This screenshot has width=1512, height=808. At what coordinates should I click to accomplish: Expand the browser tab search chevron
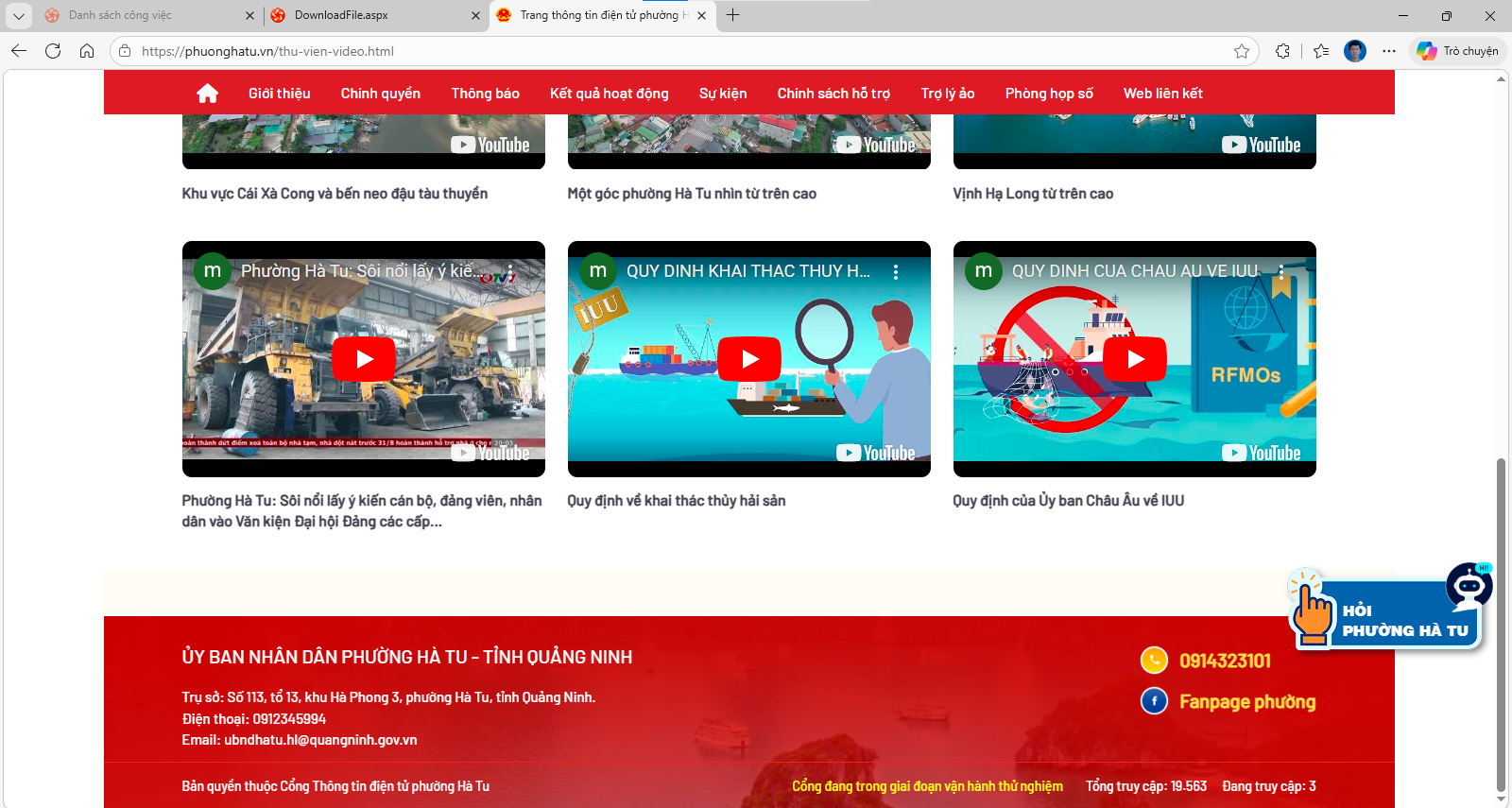pyautogui.click(x=18, y=15)
